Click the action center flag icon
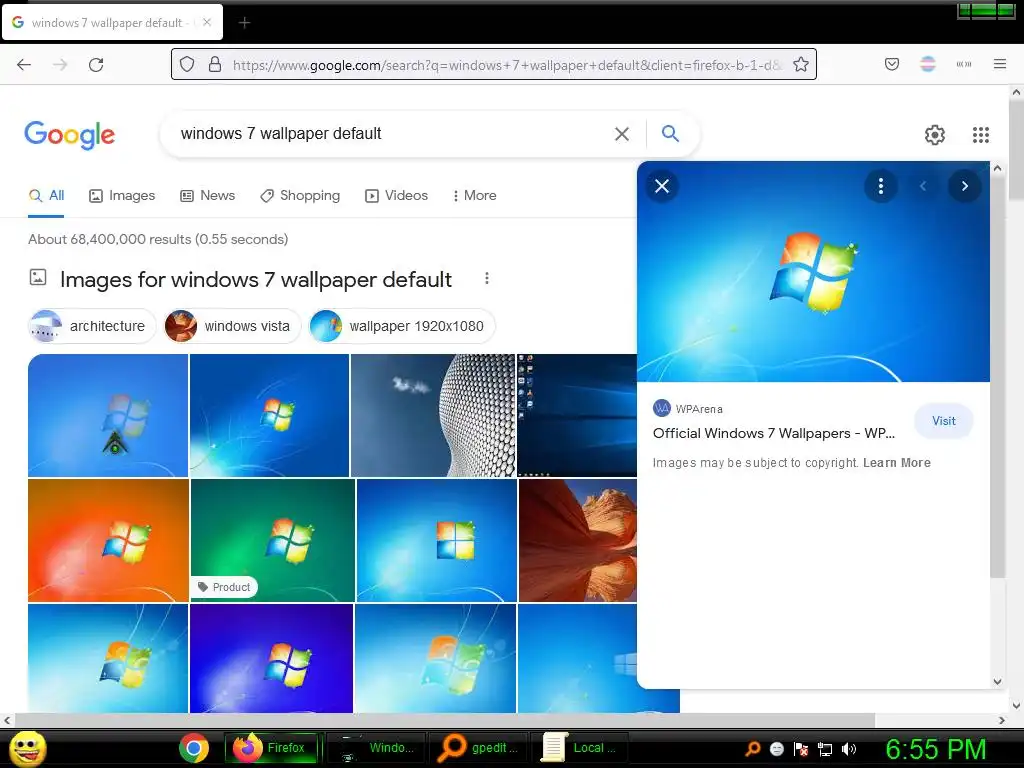The width and height of the screenshot is (1024, 768). click(801, 749)
